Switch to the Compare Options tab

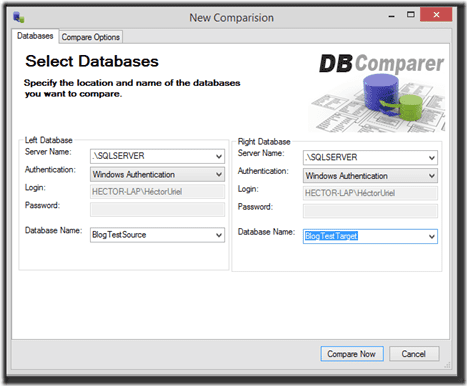pos(91,37)
